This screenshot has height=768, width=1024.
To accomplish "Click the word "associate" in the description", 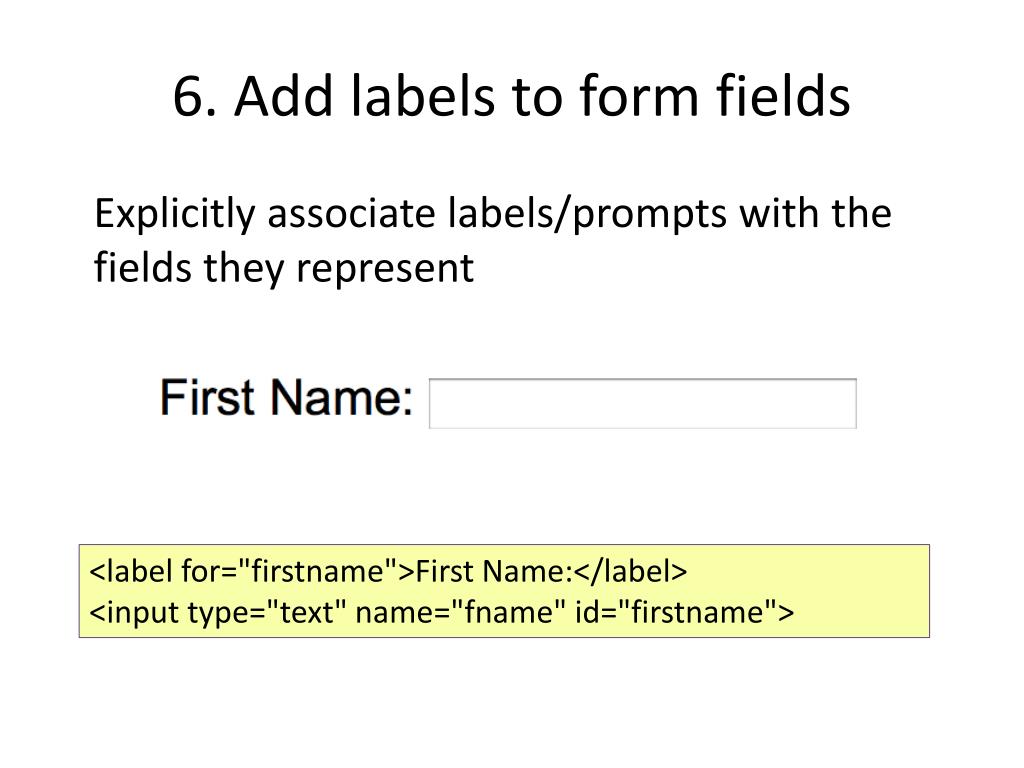I will [x=351, y=214].
